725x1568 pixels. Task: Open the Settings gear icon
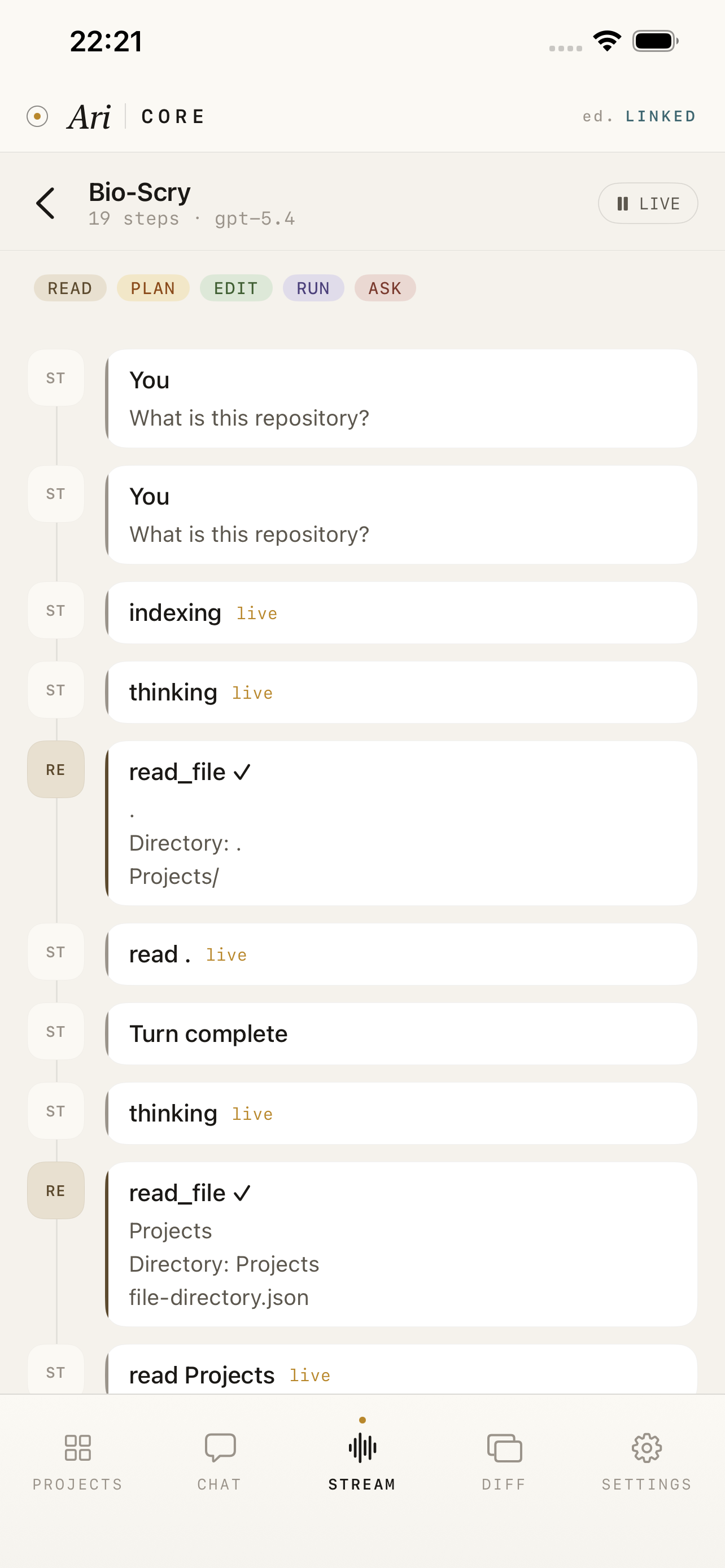coord(647,1448)
